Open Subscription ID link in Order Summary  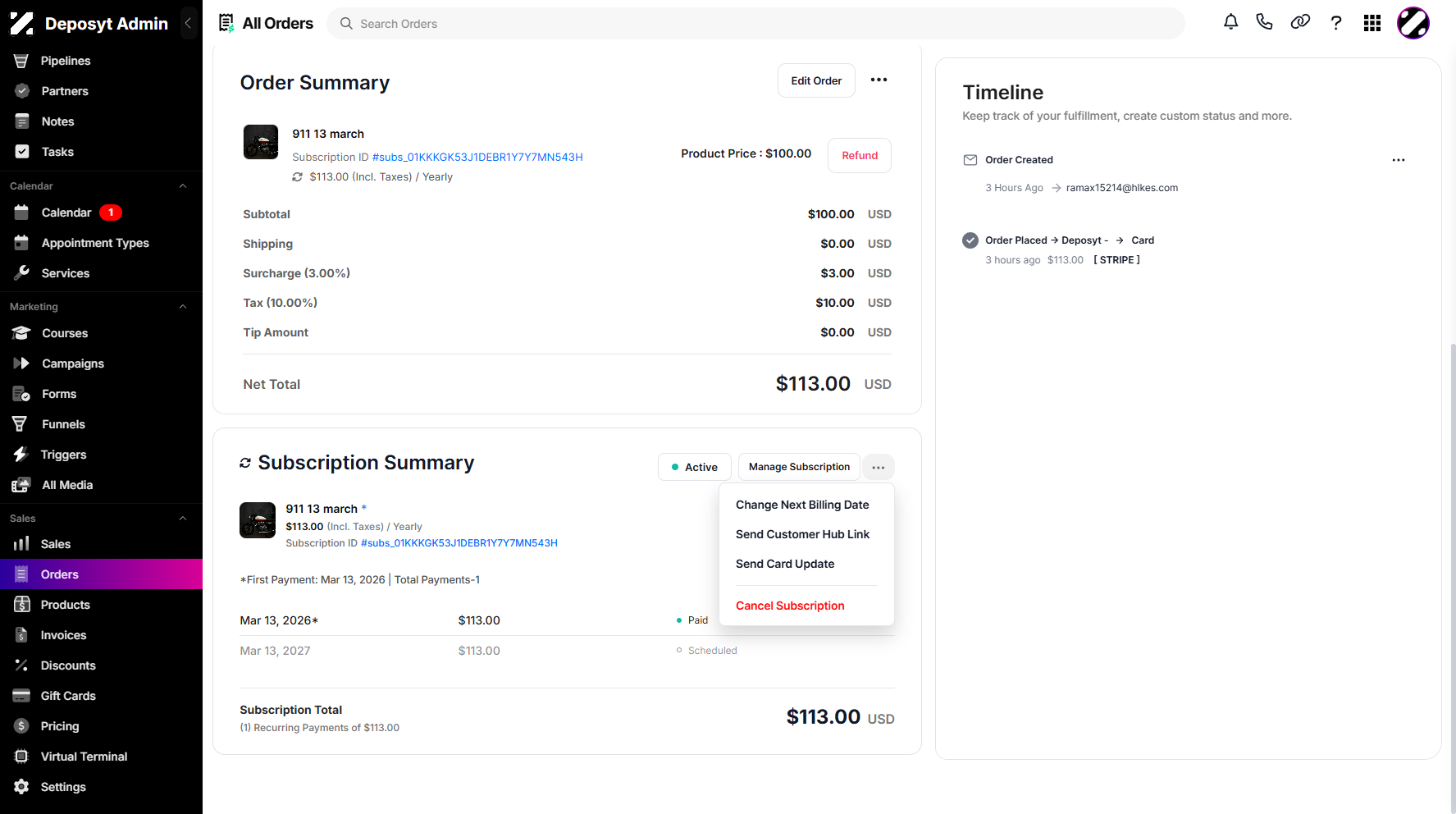pyautogui.click(x=477, y=157)
